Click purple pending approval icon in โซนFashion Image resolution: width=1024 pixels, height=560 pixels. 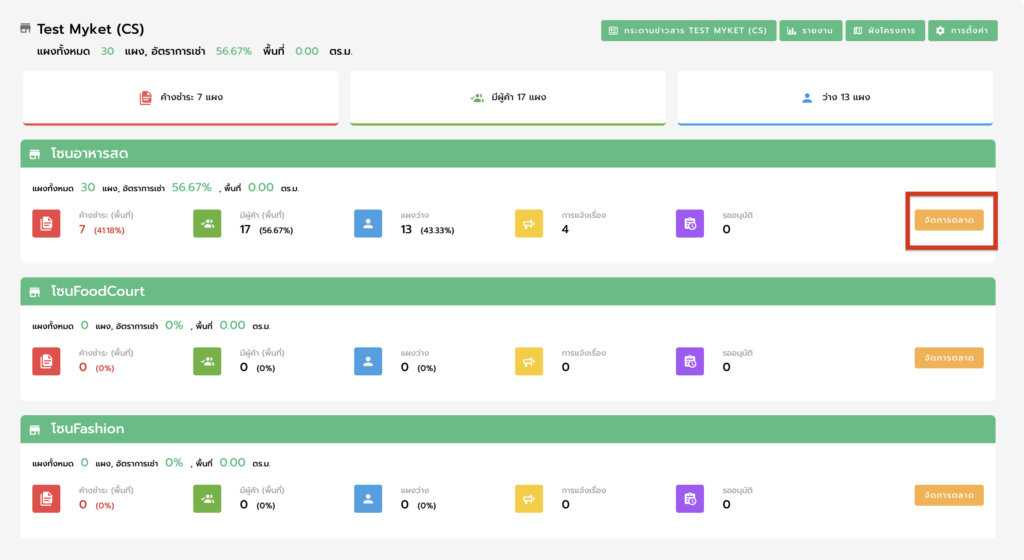pos(690,499)
